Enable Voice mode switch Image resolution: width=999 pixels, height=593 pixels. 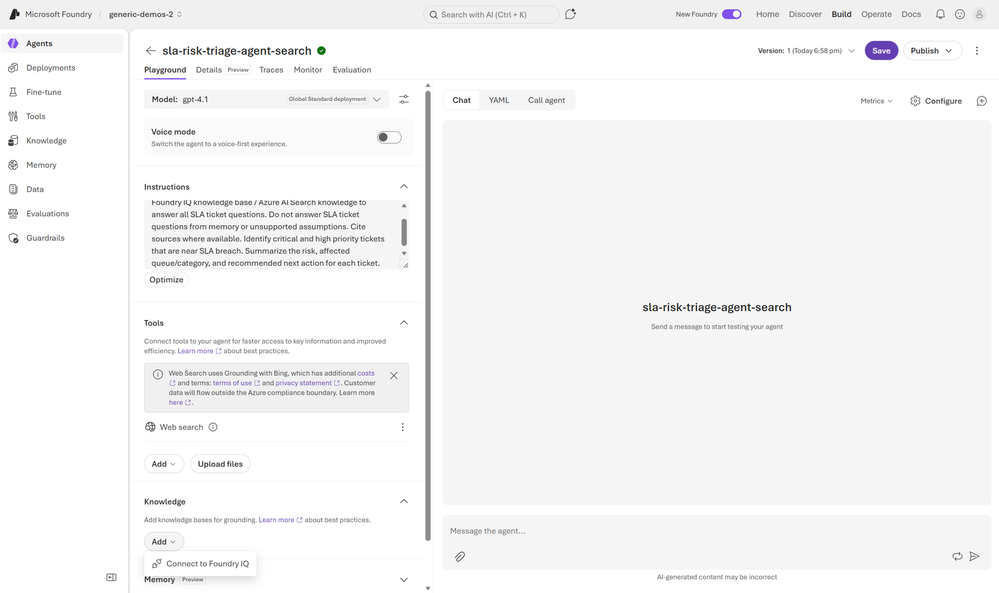coord(389,137)
